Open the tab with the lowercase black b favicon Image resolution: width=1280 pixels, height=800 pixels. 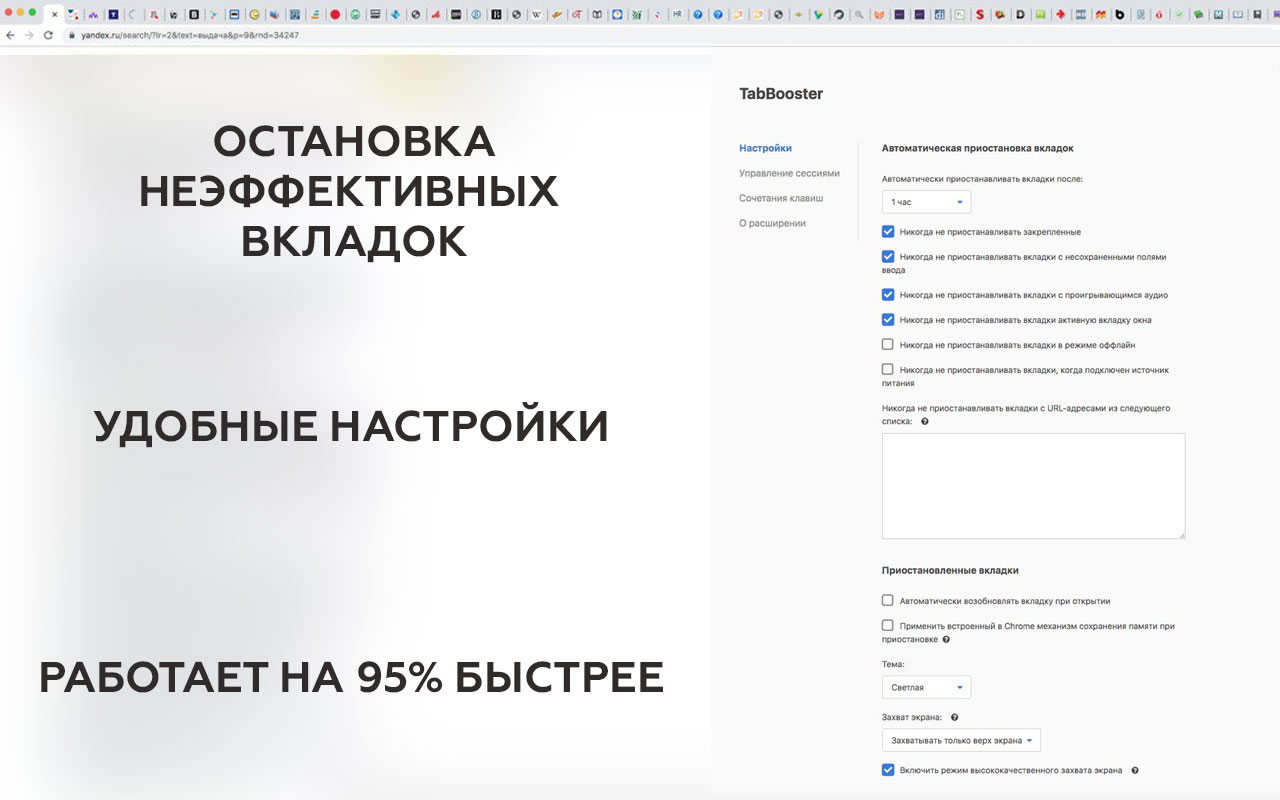pyautogui.click(x=1120, y=15)
